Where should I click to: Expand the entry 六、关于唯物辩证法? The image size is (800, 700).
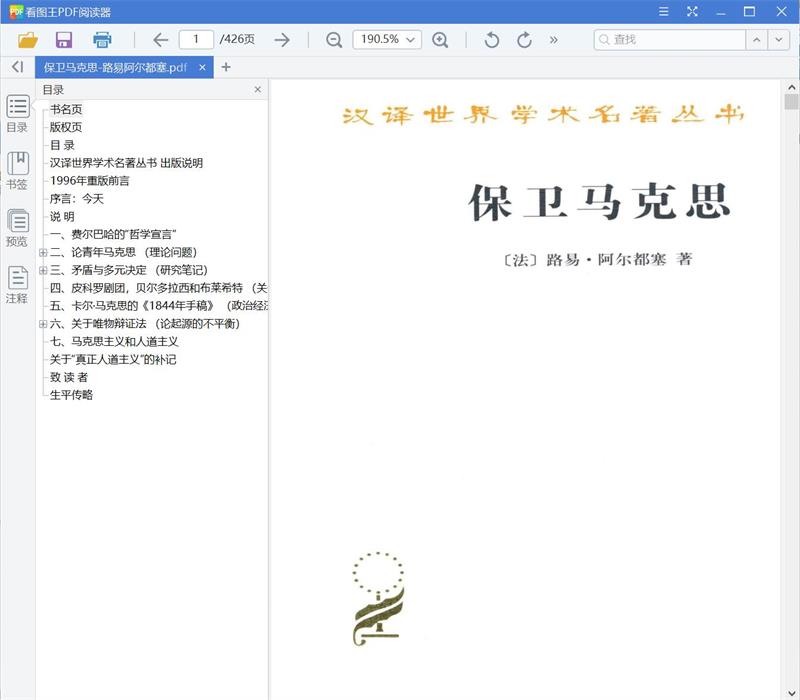click(42, 323)
